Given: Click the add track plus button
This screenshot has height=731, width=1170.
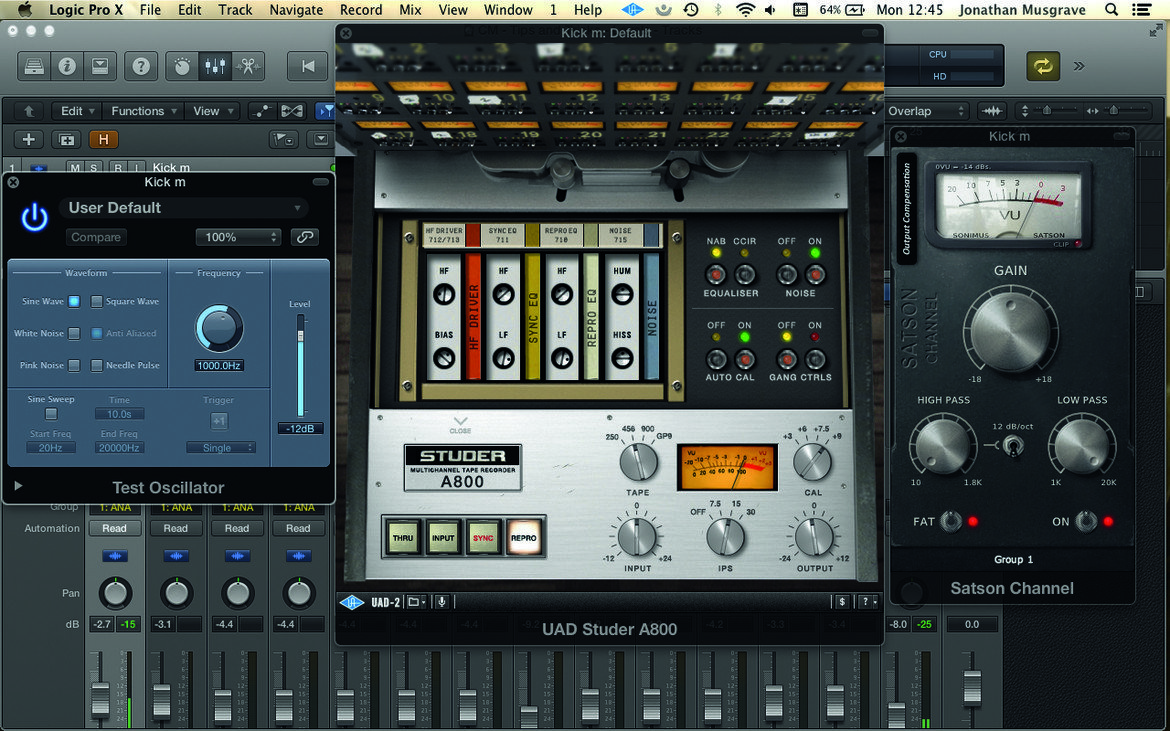Looking at the screenshot, I should coord(28,139).
